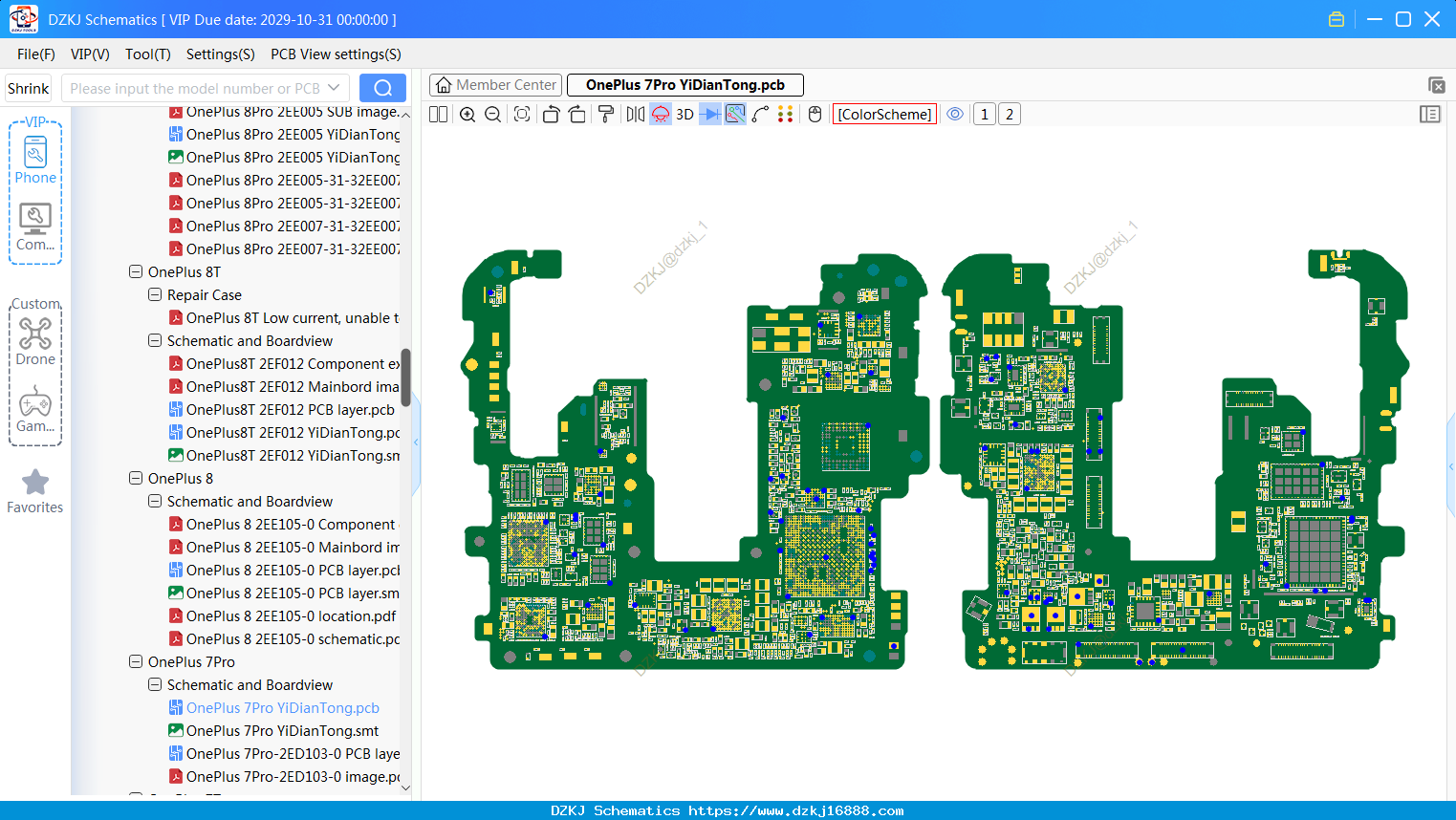Click the split view layout icon
Viewport: 1456px width, 820px height.
tap(439, 115)
